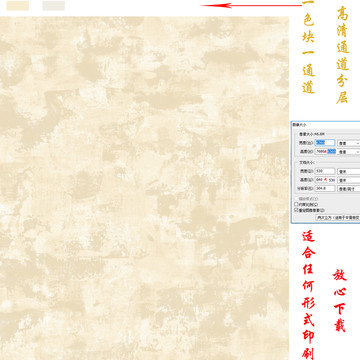
Task: Click the red arrow pointing left
Action: (251, 5)
